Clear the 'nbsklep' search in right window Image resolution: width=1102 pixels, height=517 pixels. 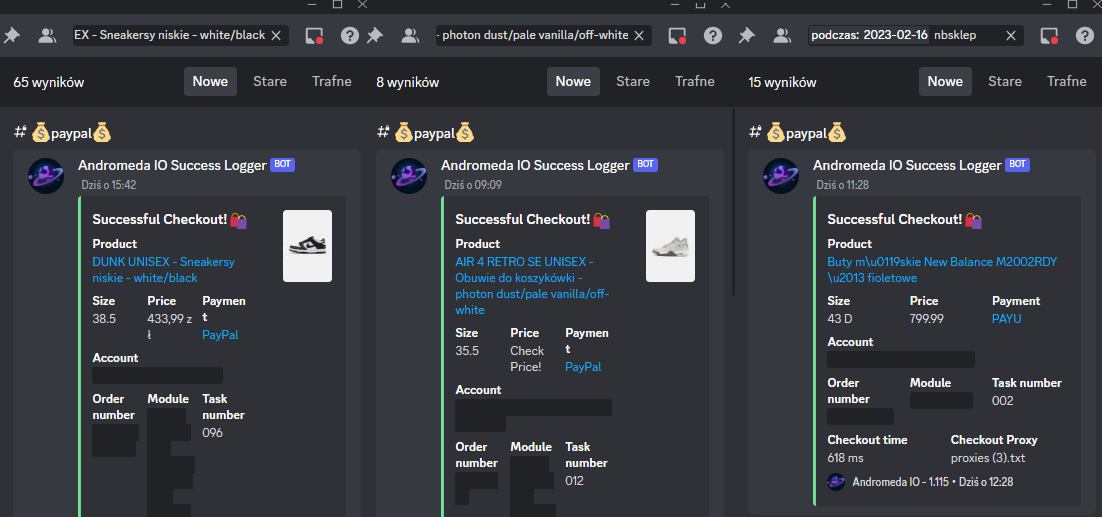click(x=1011, y=35)
